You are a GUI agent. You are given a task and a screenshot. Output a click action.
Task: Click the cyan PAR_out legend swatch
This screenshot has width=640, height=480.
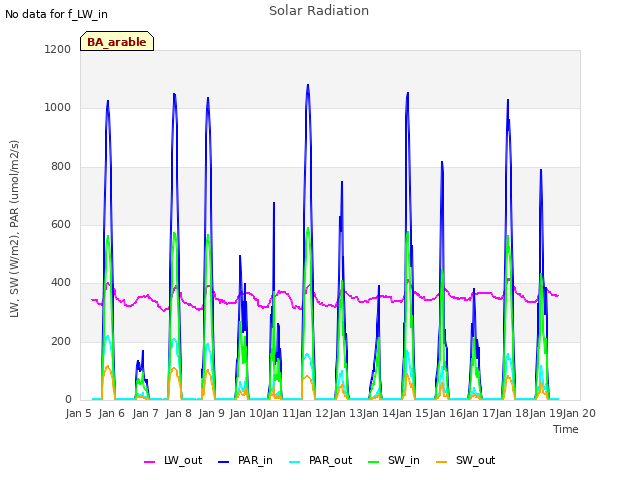click(x=294, y=462)
